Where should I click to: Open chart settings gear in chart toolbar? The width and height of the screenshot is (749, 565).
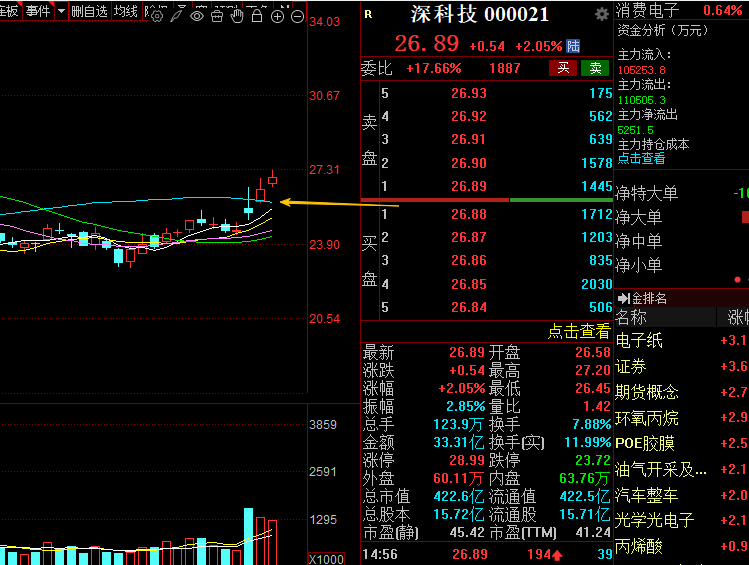coord(157,16)
